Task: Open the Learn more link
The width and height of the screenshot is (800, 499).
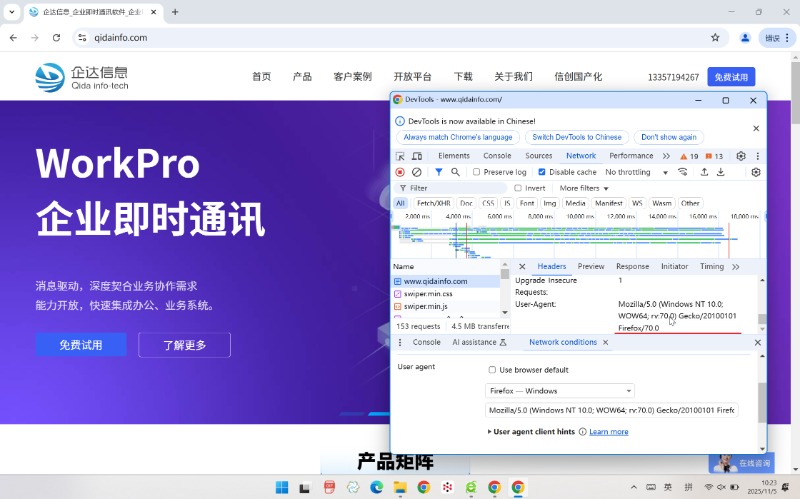Action: click(609, 431)
